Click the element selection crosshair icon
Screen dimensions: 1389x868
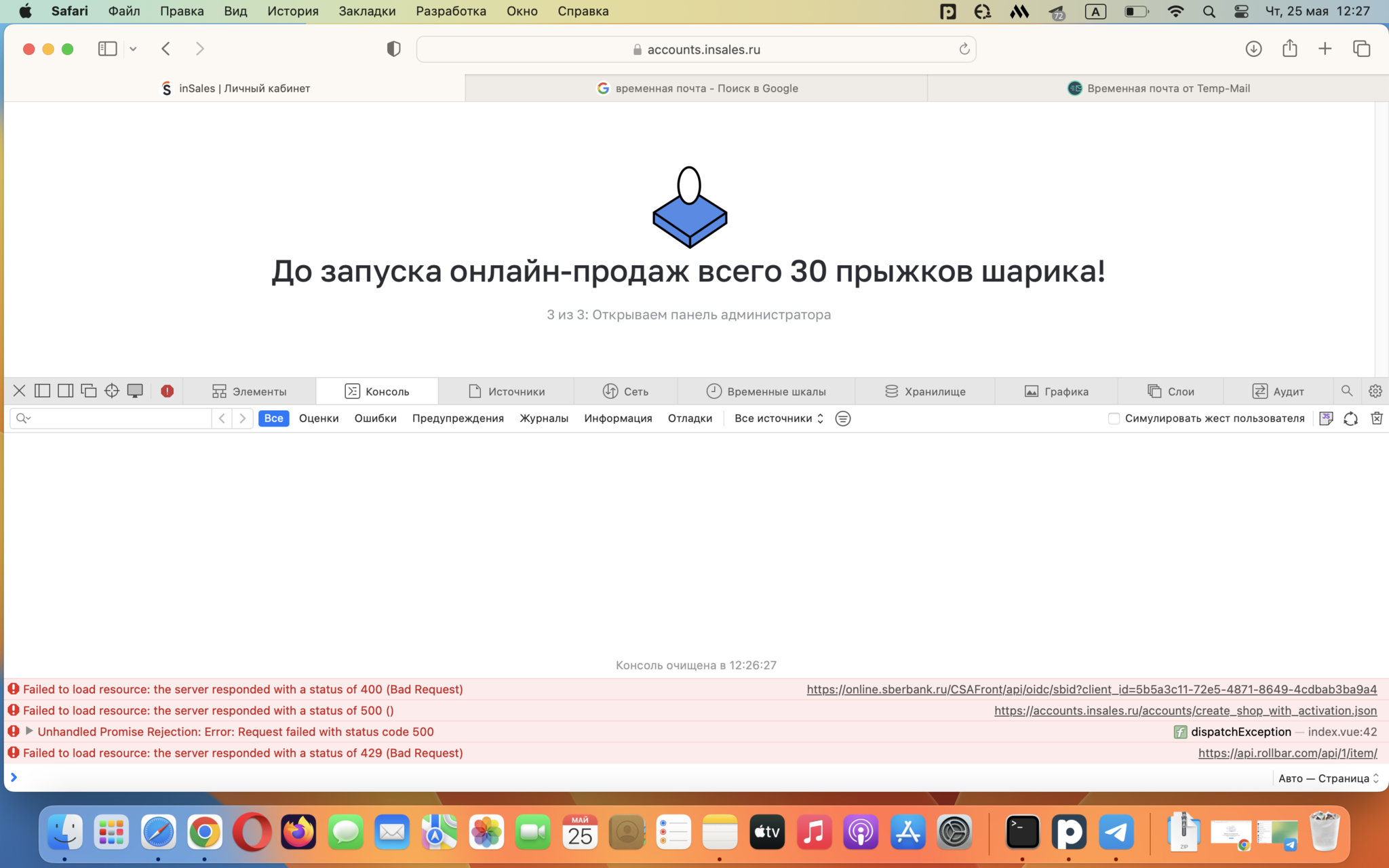point(112,391)
